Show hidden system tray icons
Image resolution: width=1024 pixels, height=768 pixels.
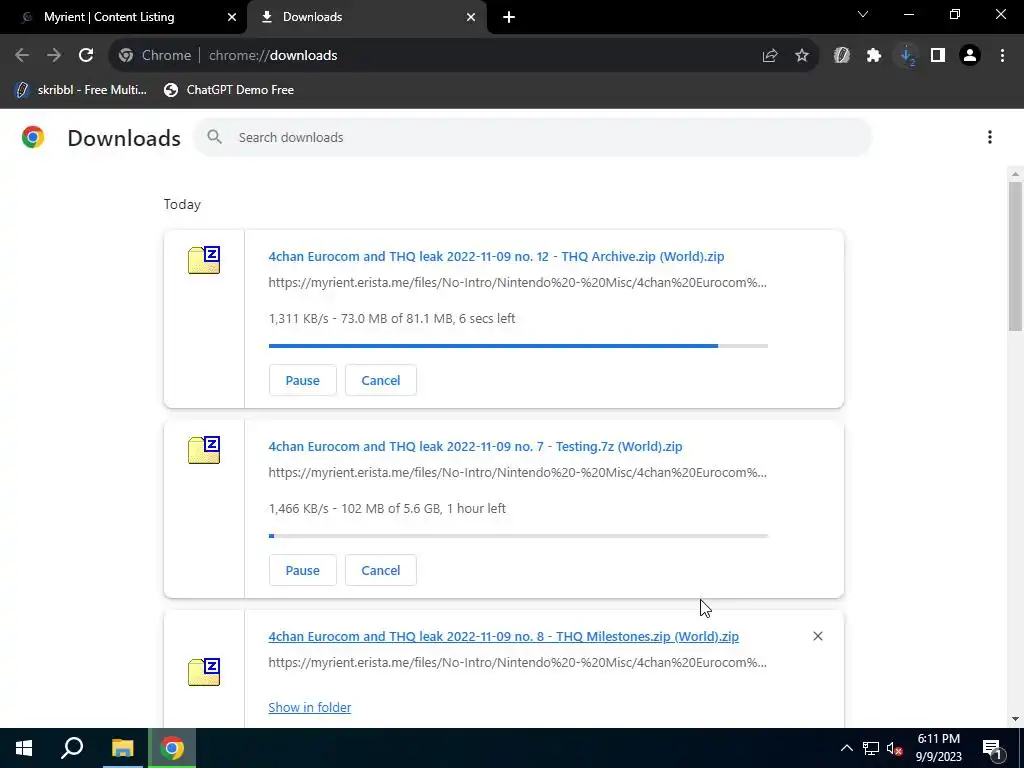[846, 748]
